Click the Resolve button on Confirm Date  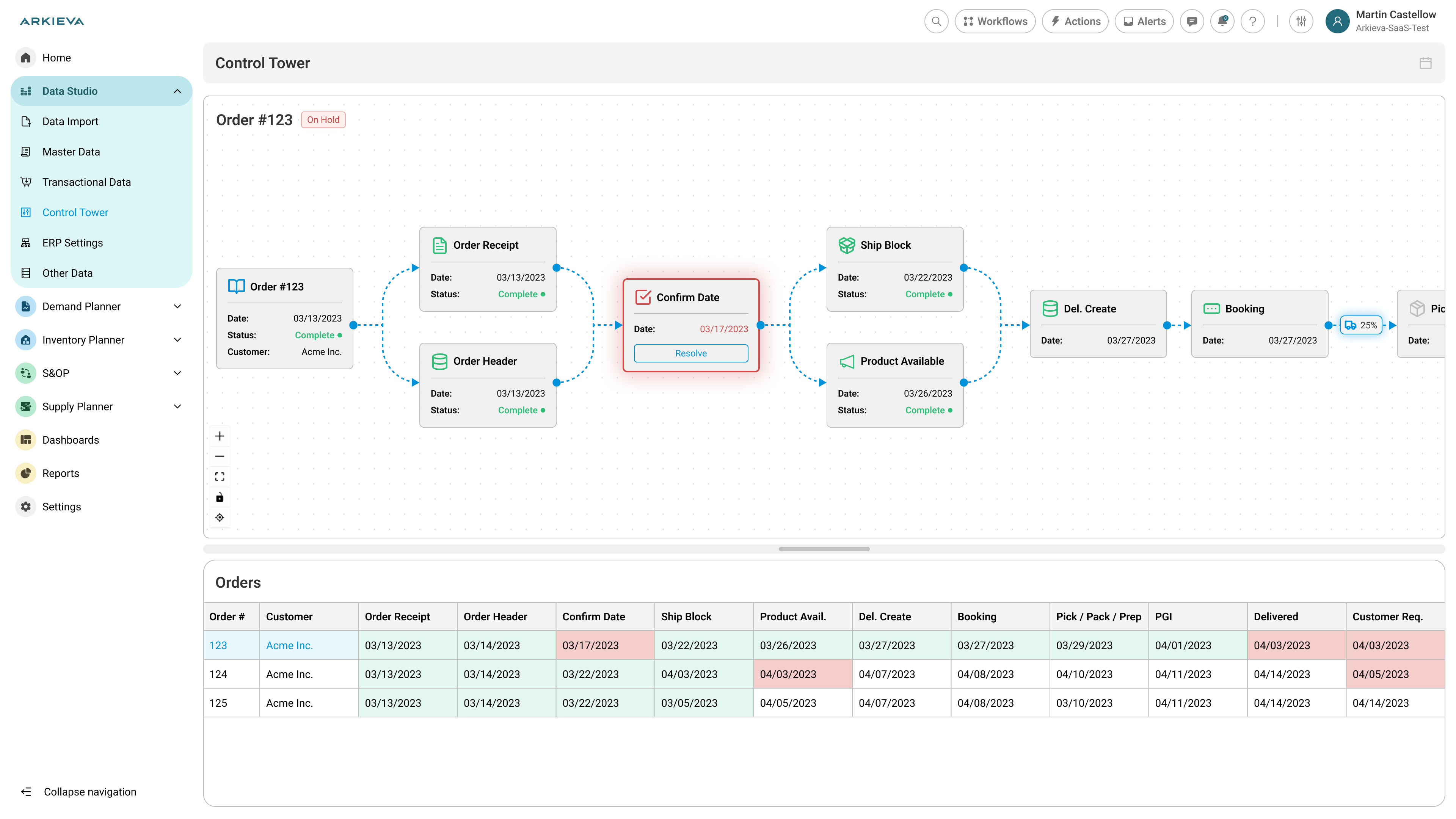[691, 353]
